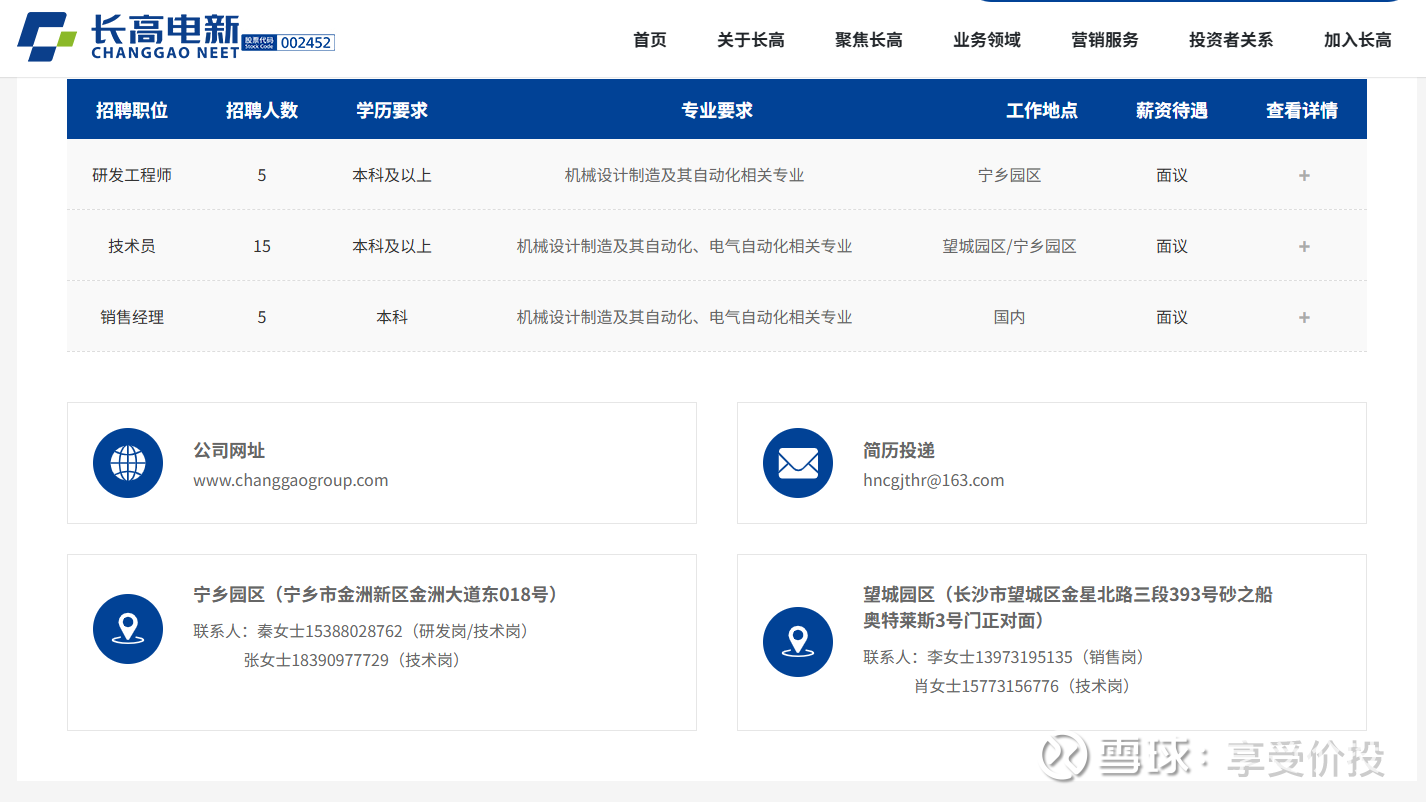
Task: Click the 查看详情 column header
Action: 1301,110
